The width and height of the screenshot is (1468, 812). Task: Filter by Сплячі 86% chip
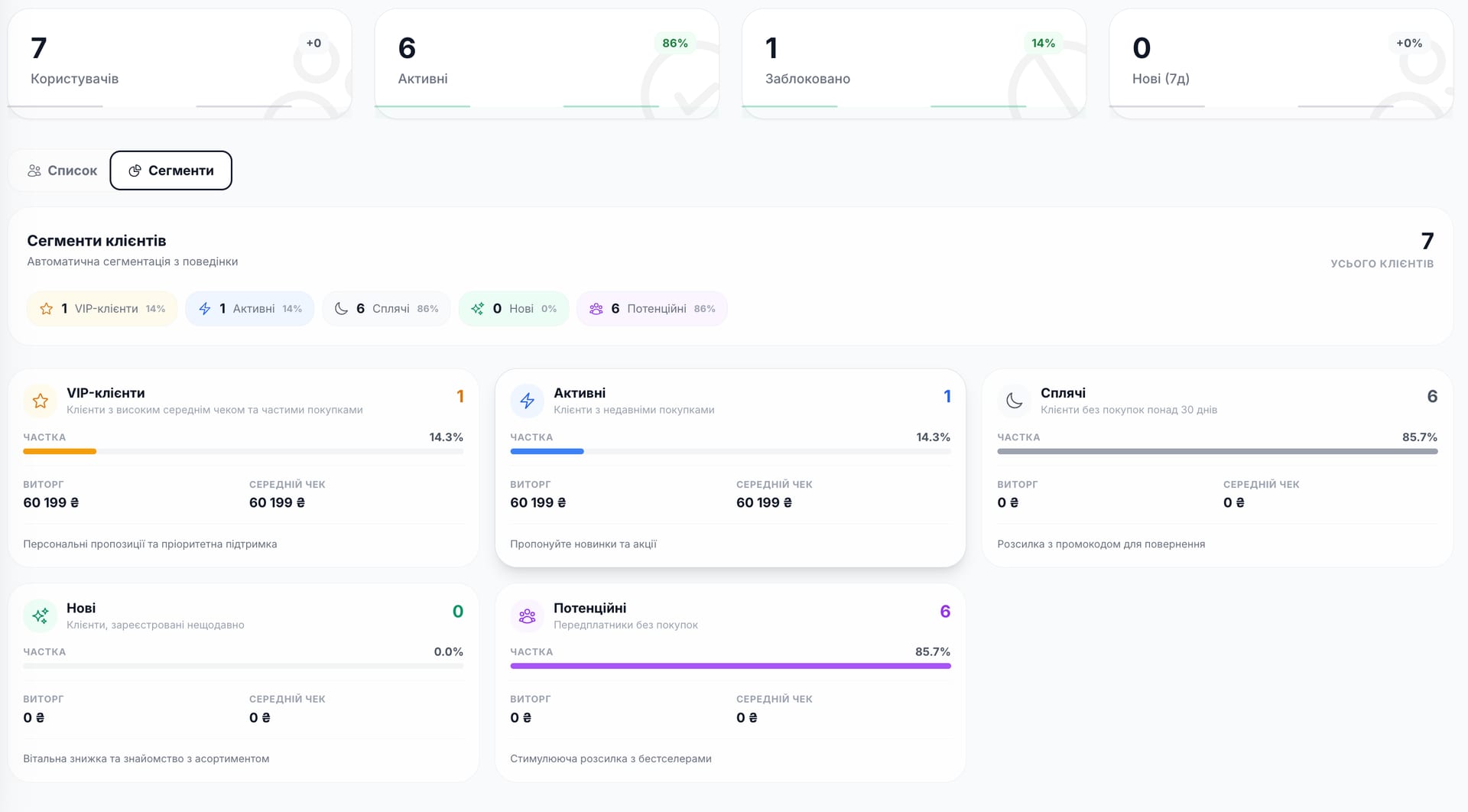(x=386, y=309)
